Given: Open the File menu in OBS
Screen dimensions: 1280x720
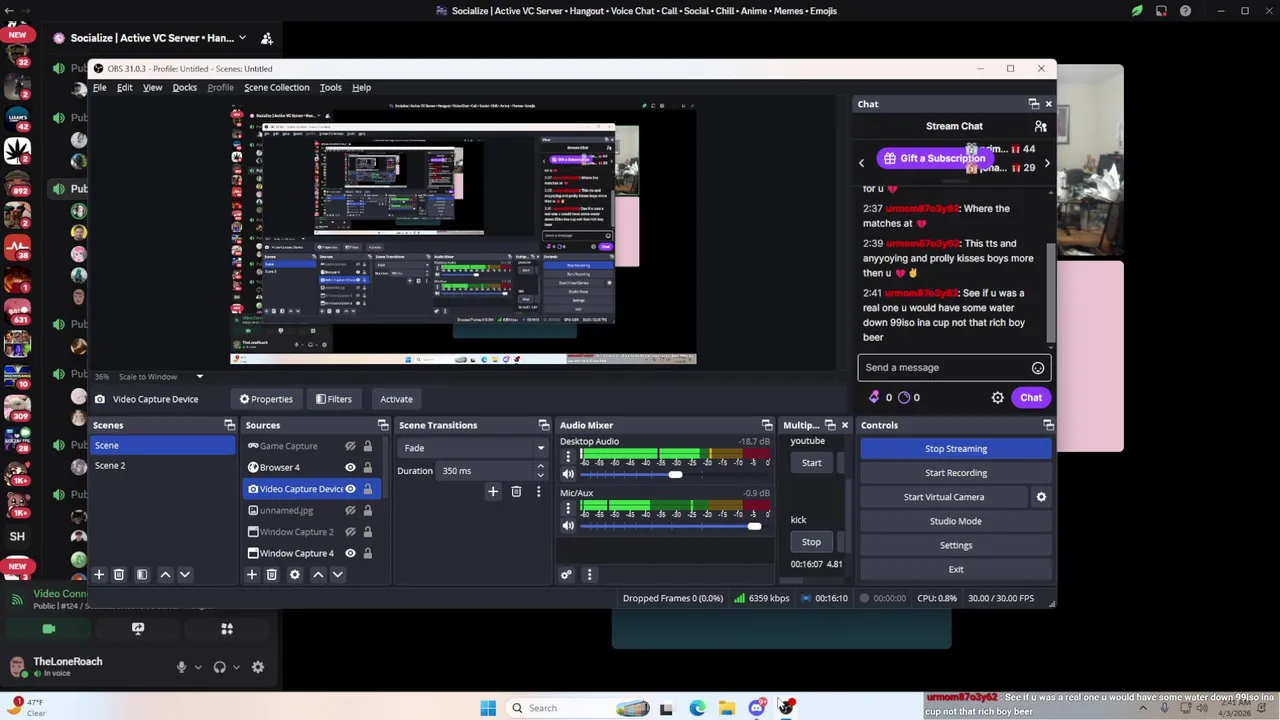Looking at the screenshot, I should coord(100,88).
